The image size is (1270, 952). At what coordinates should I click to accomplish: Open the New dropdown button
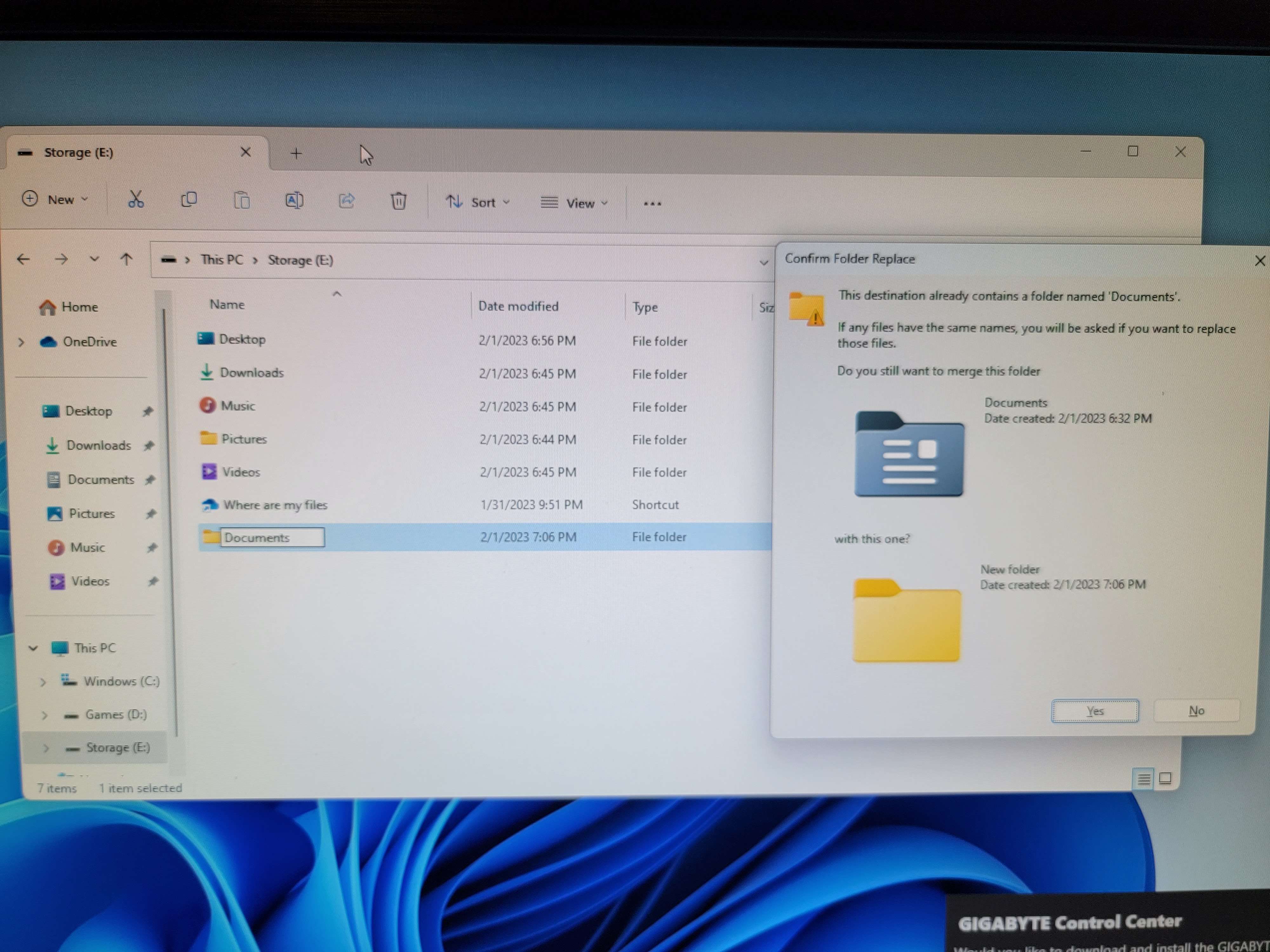[x=55, y=199]
